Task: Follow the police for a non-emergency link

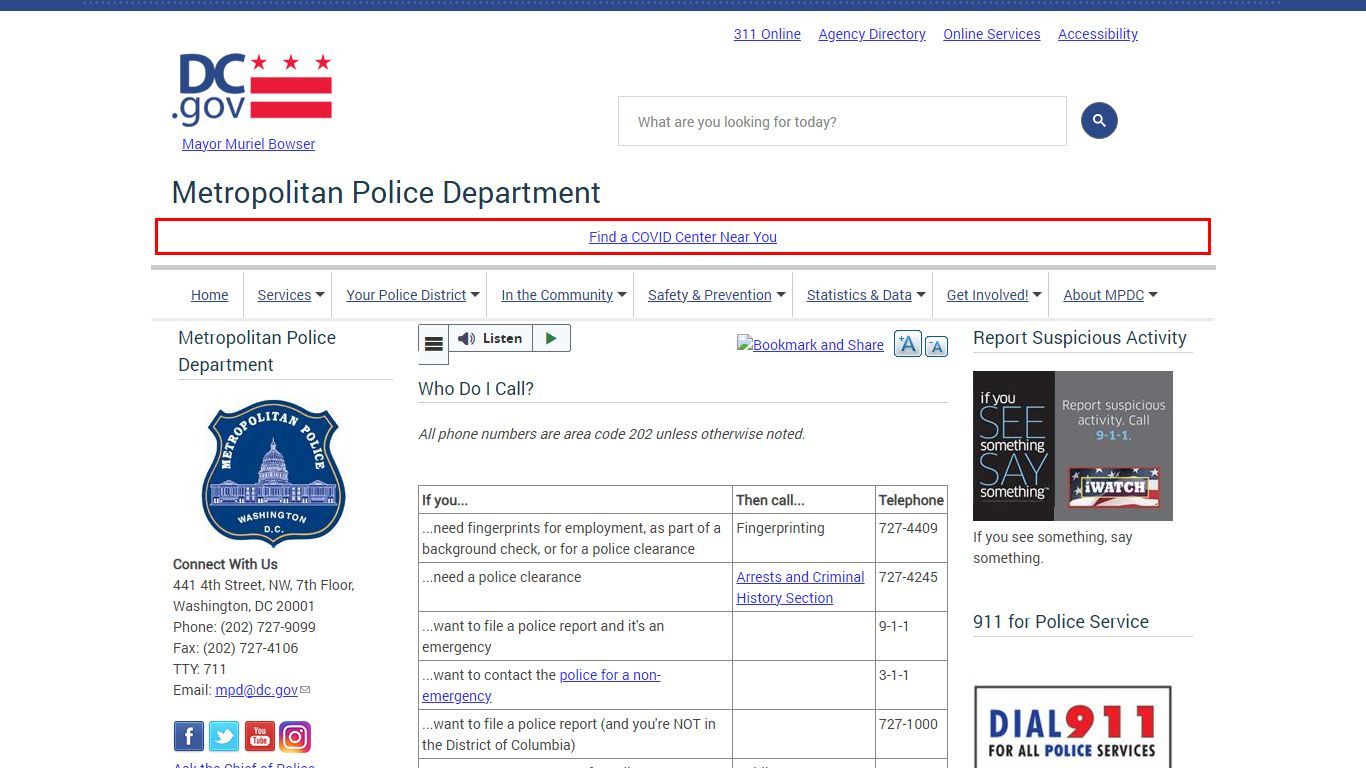Action: point(541,685)
